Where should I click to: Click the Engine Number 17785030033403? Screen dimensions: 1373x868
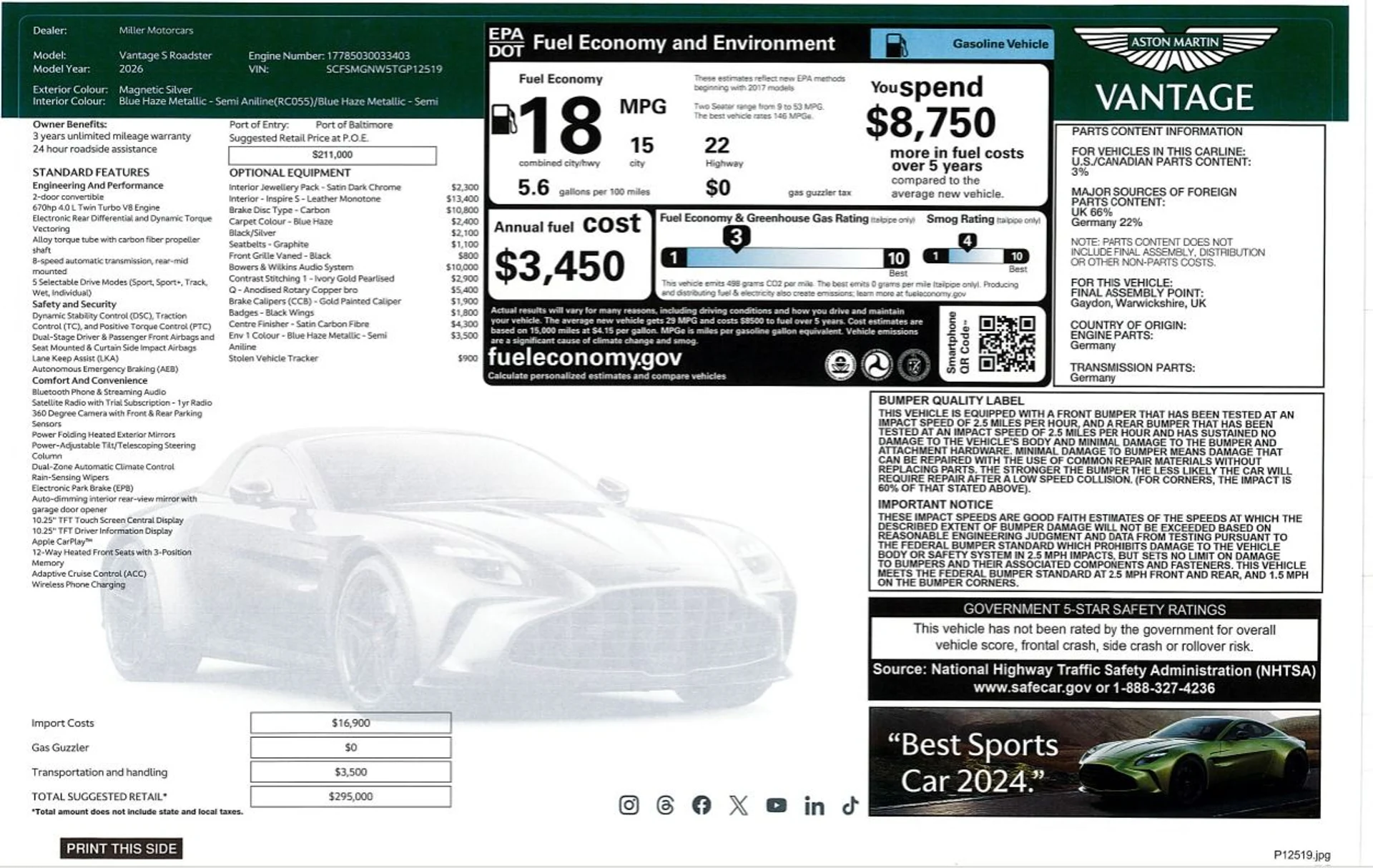coord(368,56)
